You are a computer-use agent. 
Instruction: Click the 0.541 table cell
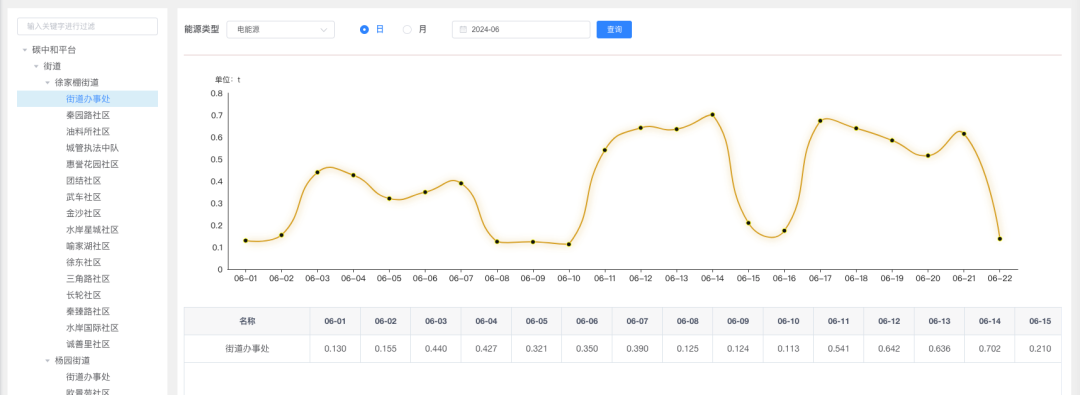(839, 349)
